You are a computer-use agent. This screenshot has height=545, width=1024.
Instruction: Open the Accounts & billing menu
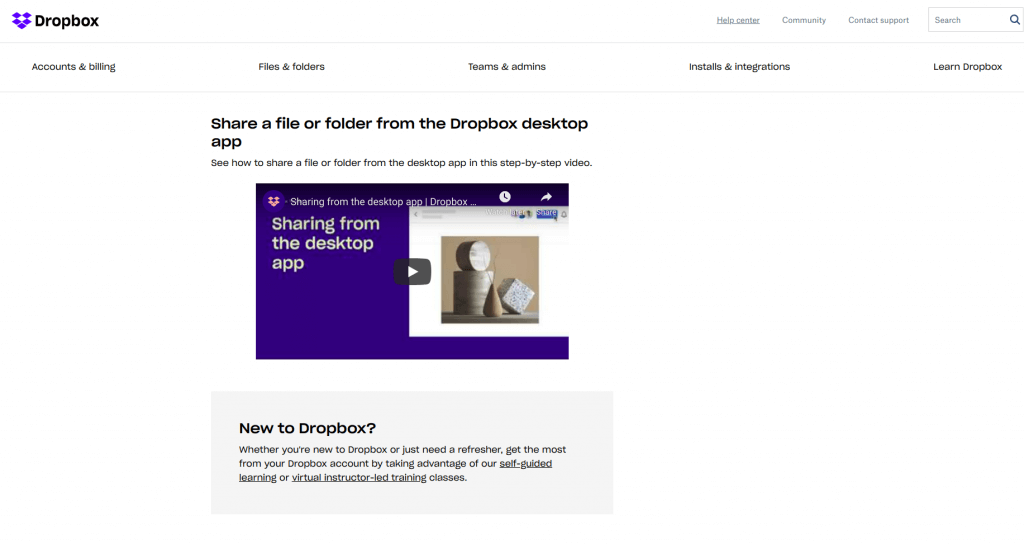(73, 67)
